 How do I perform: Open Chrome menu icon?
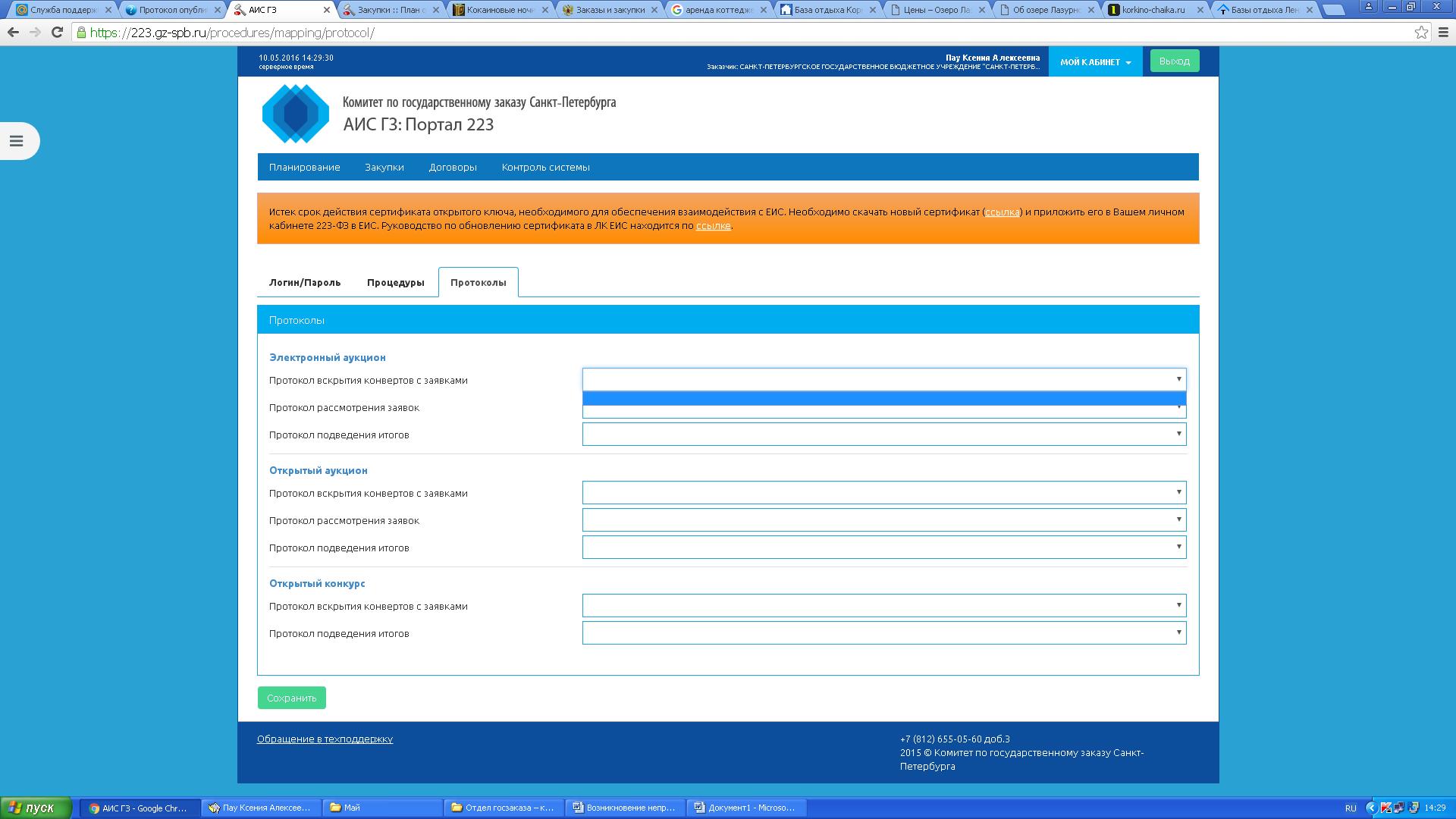point(1444,33)
